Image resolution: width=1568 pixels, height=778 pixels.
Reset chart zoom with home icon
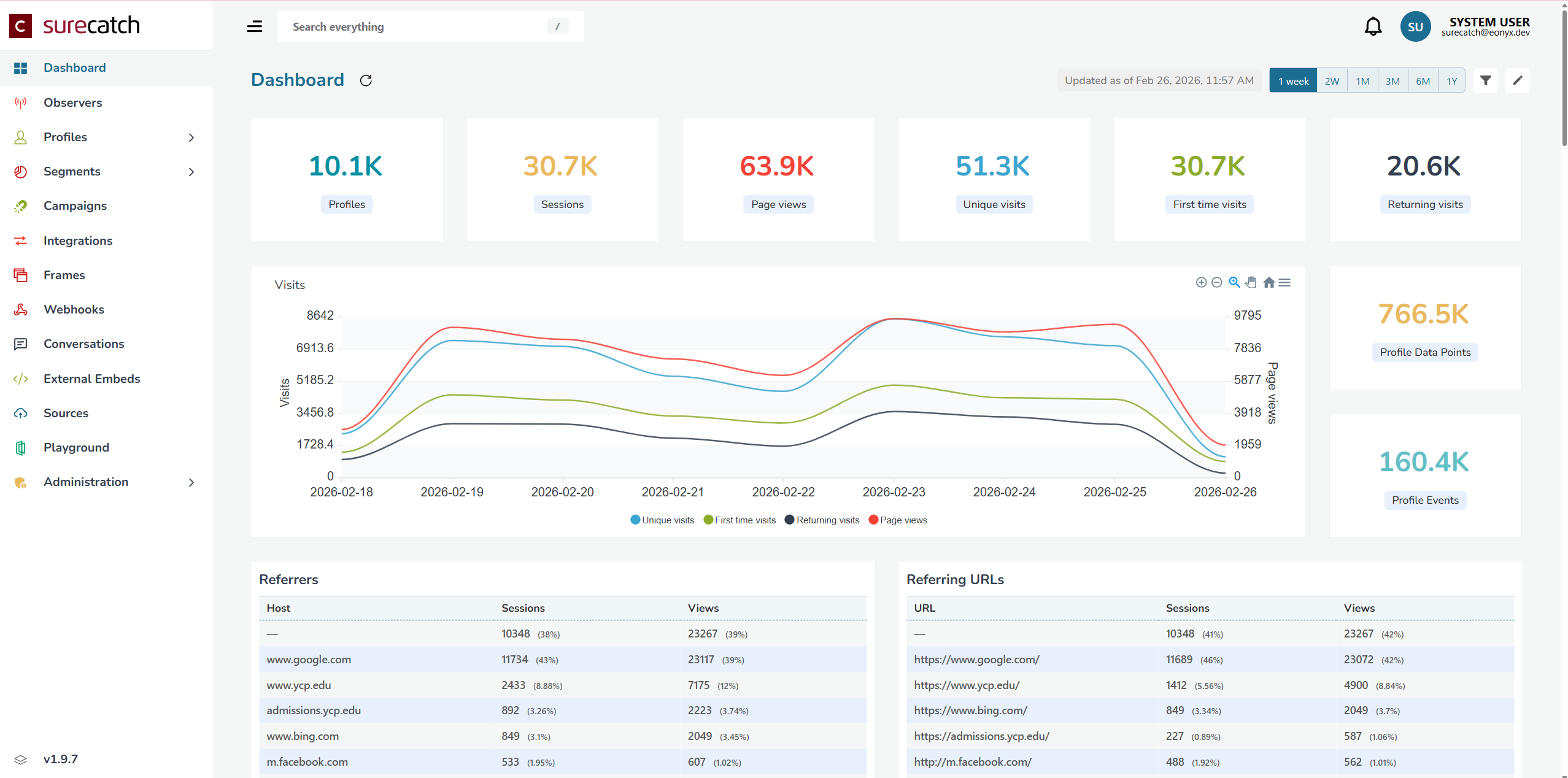(x=1269, y=282)
